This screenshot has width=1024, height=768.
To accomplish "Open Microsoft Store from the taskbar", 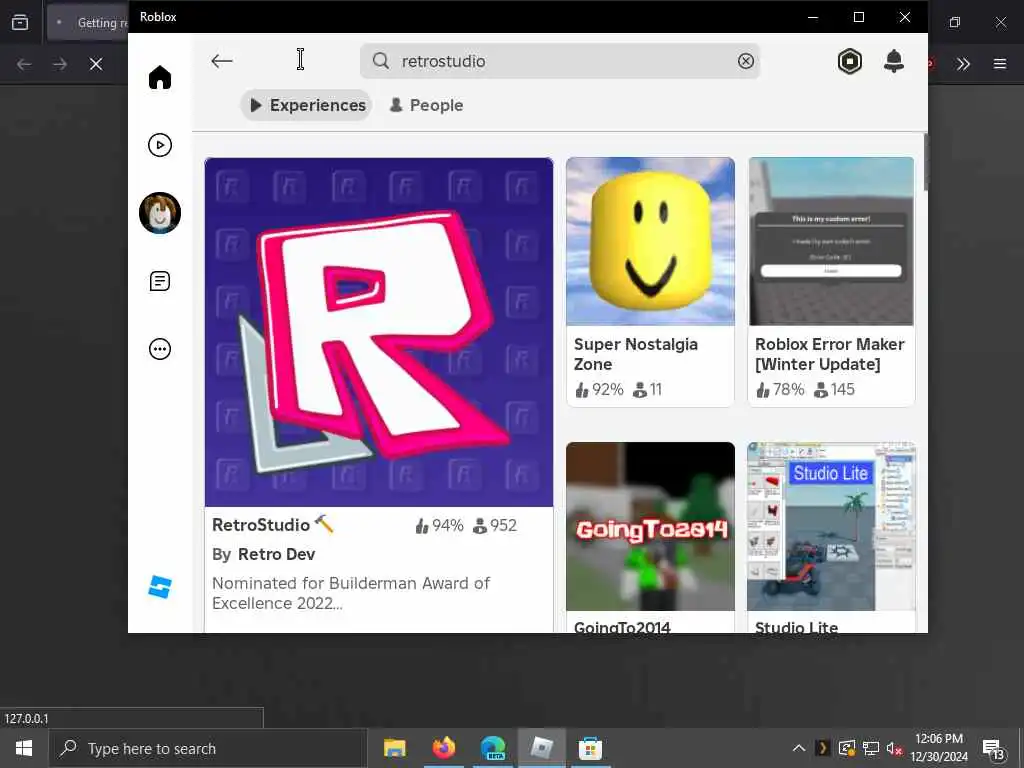I will [x=590, y=748].
